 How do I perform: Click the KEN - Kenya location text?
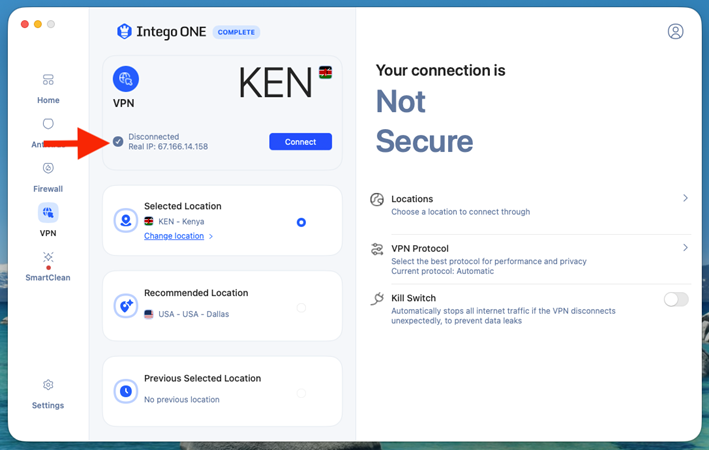pyautogui.click(x=181, y=221)
